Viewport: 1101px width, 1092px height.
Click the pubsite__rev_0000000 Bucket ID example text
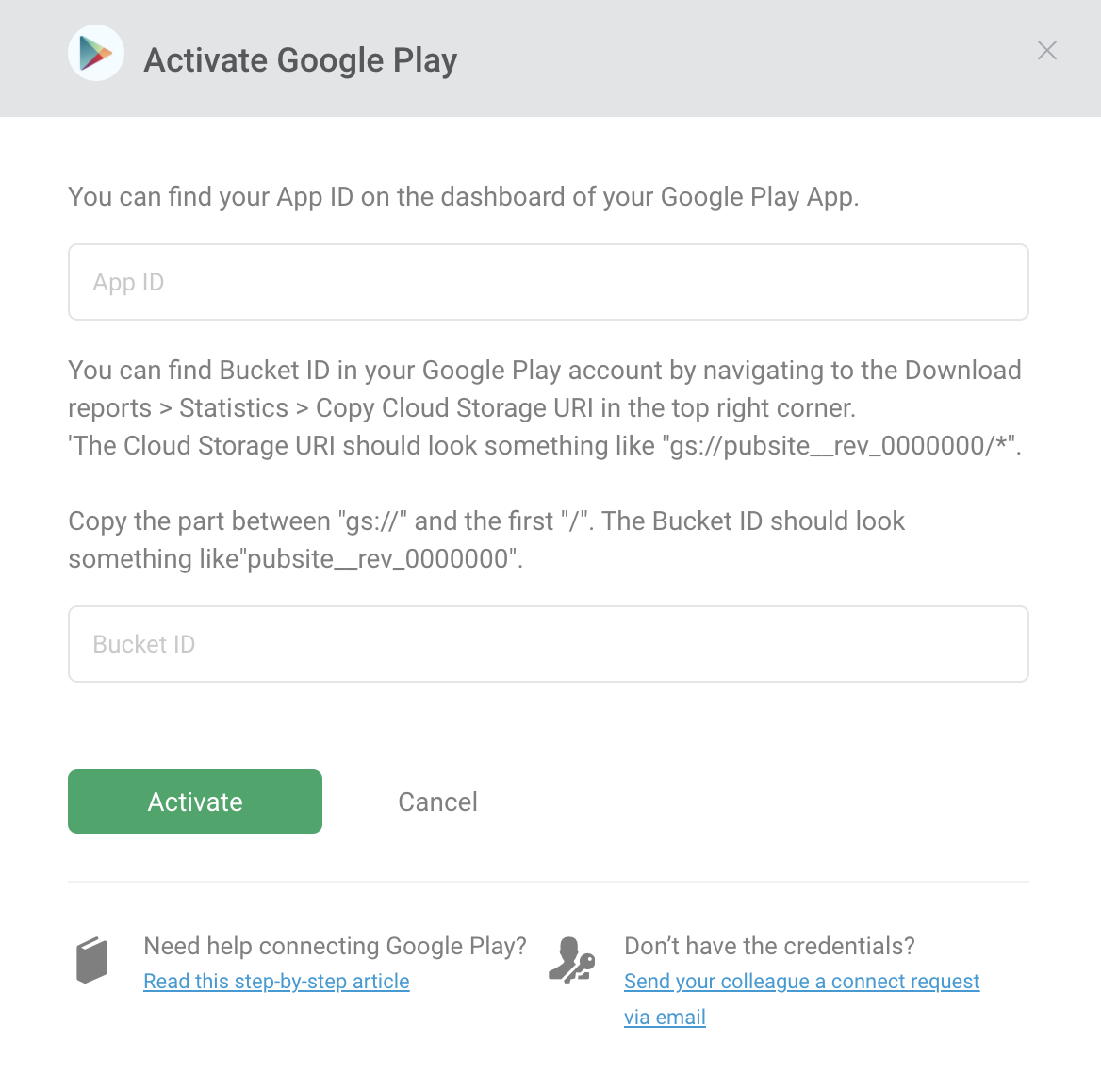[x=378, y=560]
